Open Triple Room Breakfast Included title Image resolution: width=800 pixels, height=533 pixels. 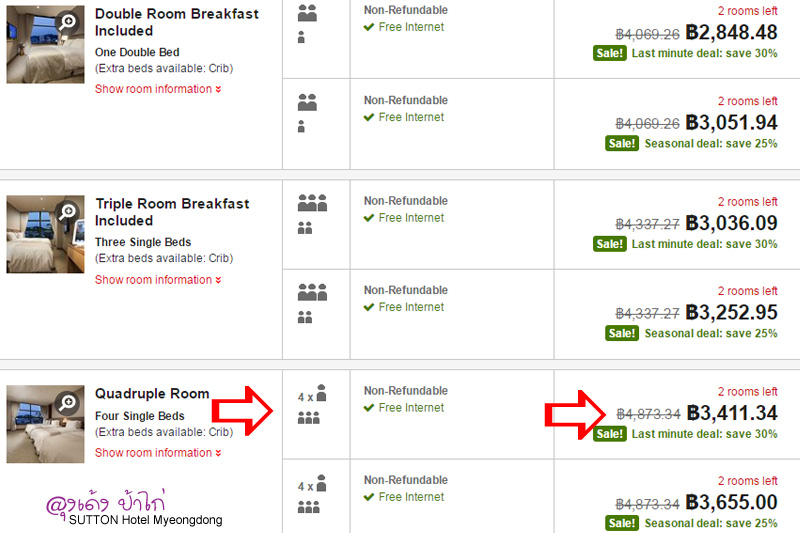tap(172, 212)
